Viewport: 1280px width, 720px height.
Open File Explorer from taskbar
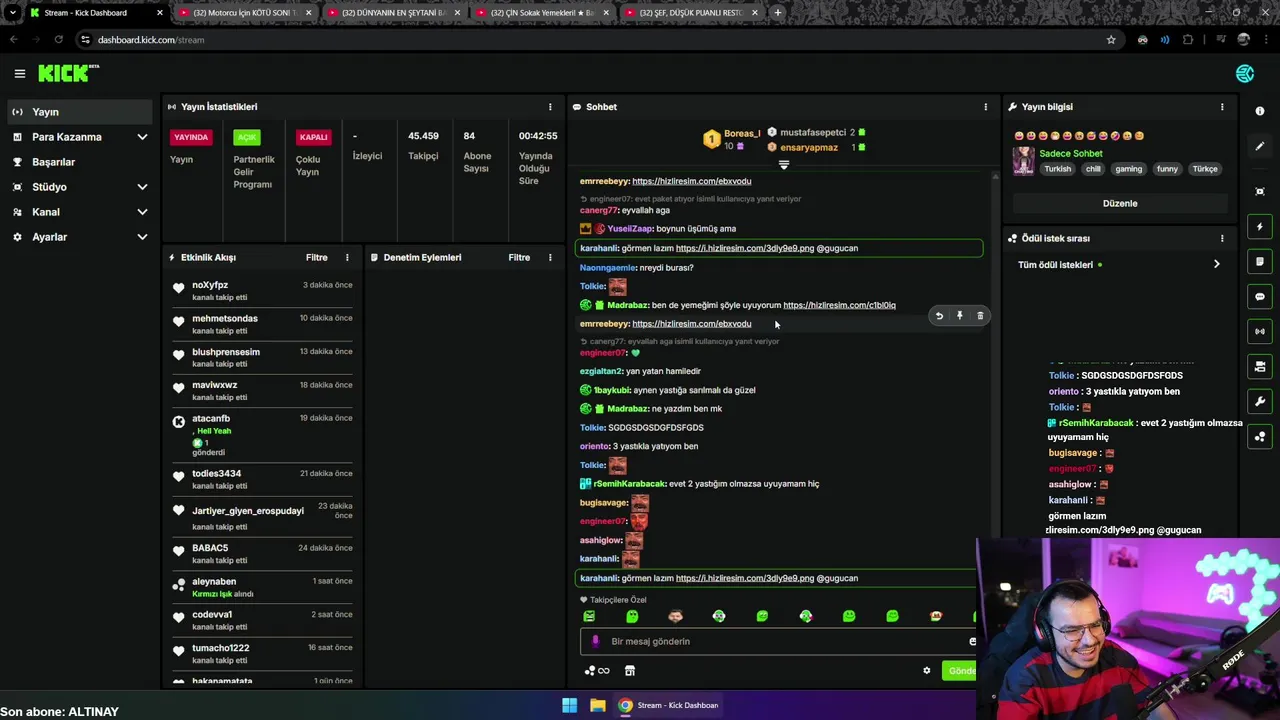tap(597, 705)
